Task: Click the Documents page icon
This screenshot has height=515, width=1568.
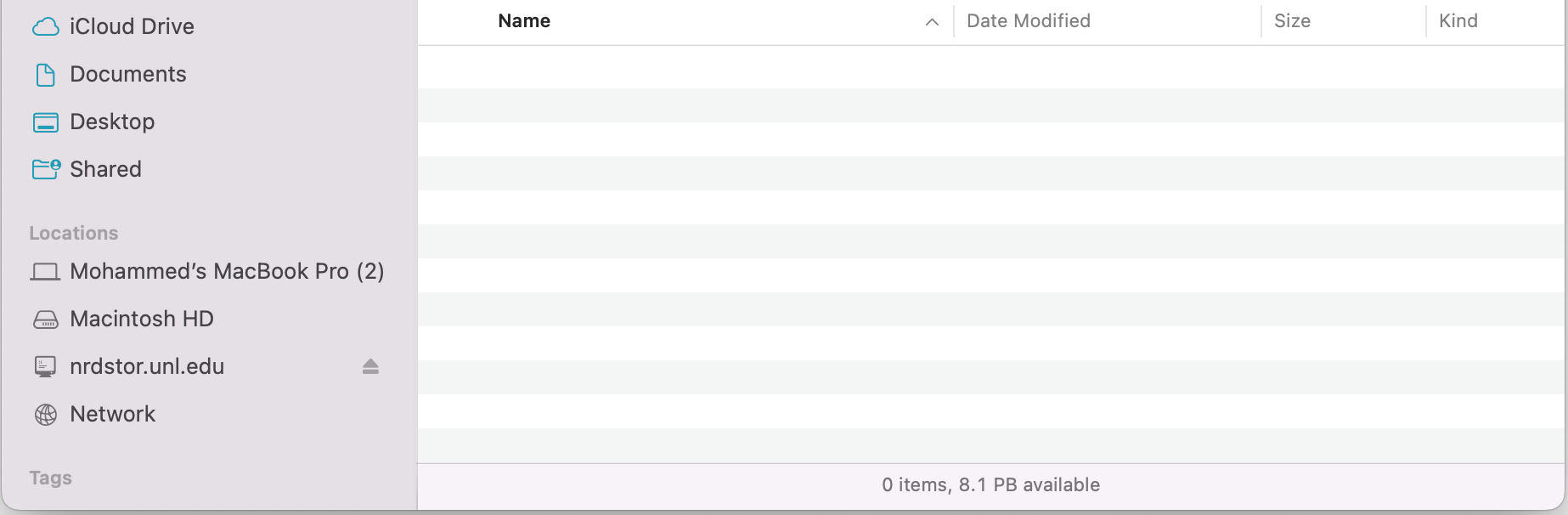Action: tap(46, 75)
